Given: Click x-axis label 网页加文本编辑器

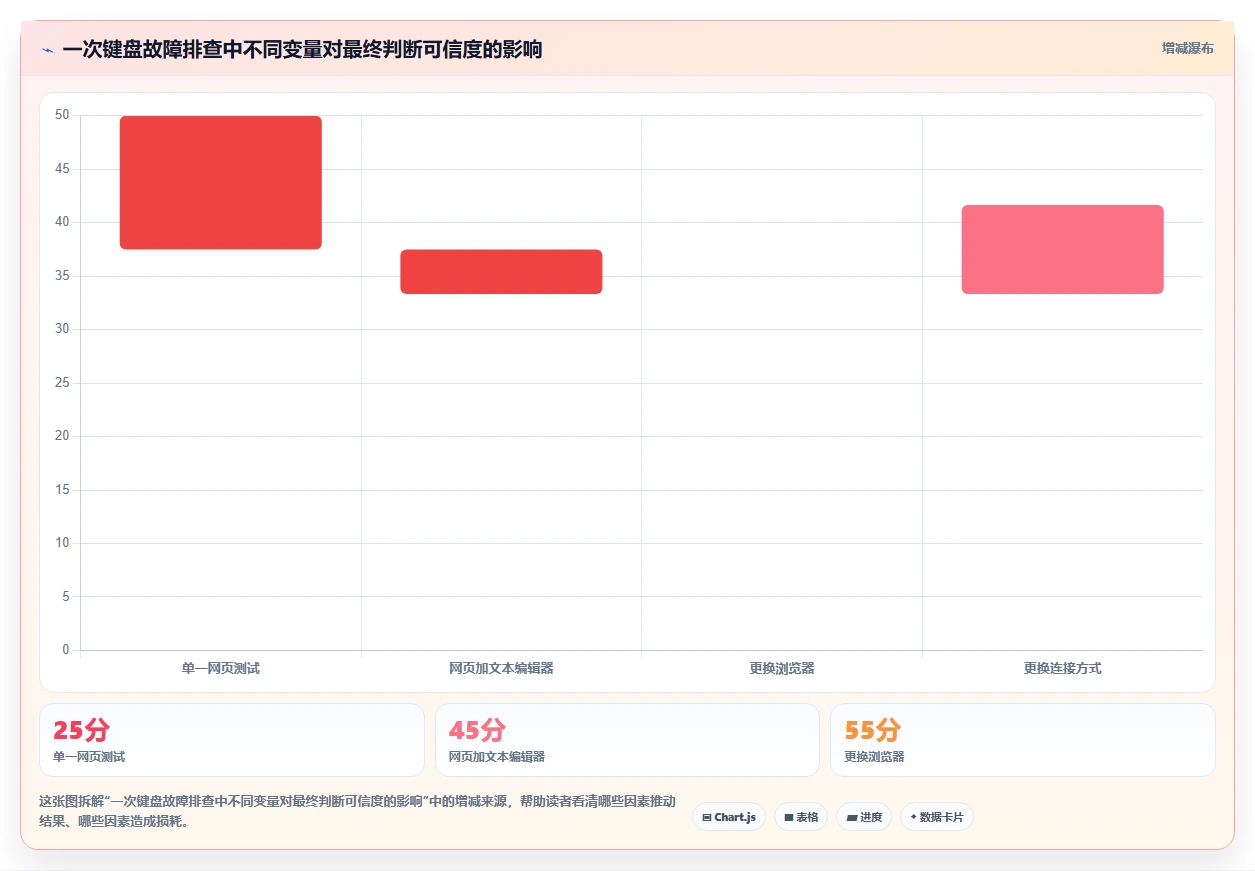Looking at the screenshot, I should 501,668.
